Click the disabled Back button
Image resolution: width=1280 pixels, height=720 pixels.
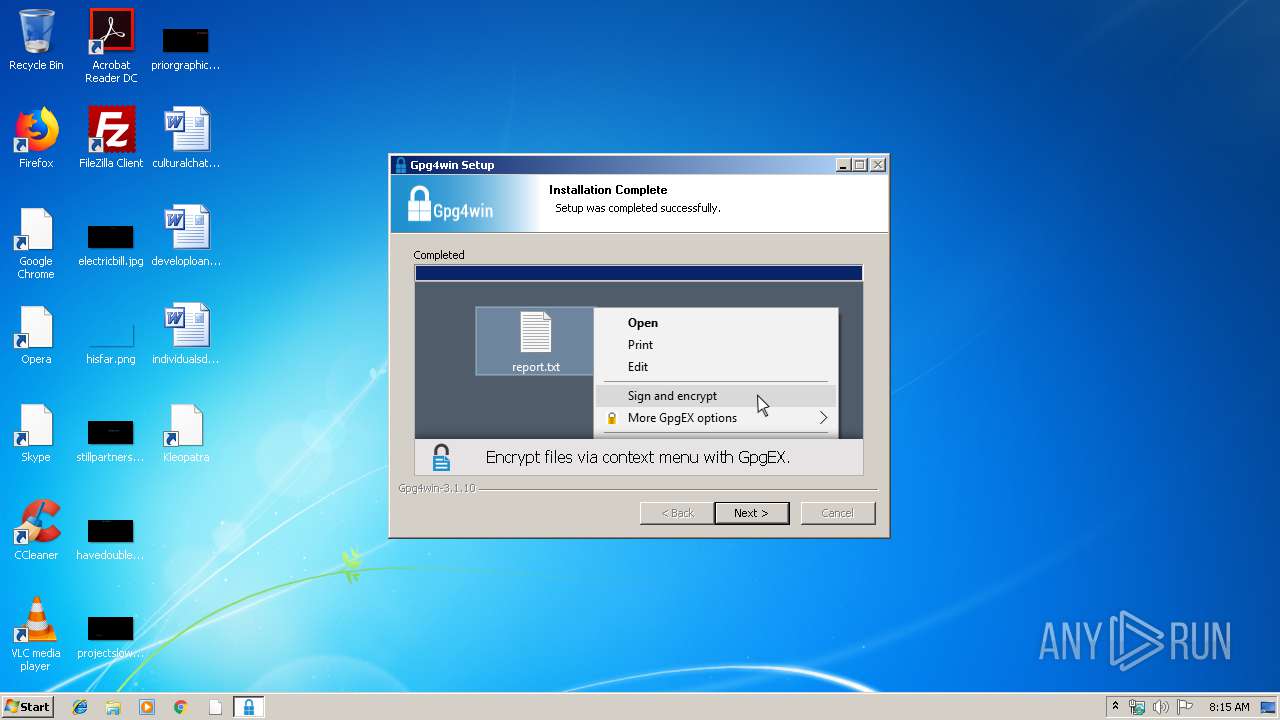click(x=677, y=513)
